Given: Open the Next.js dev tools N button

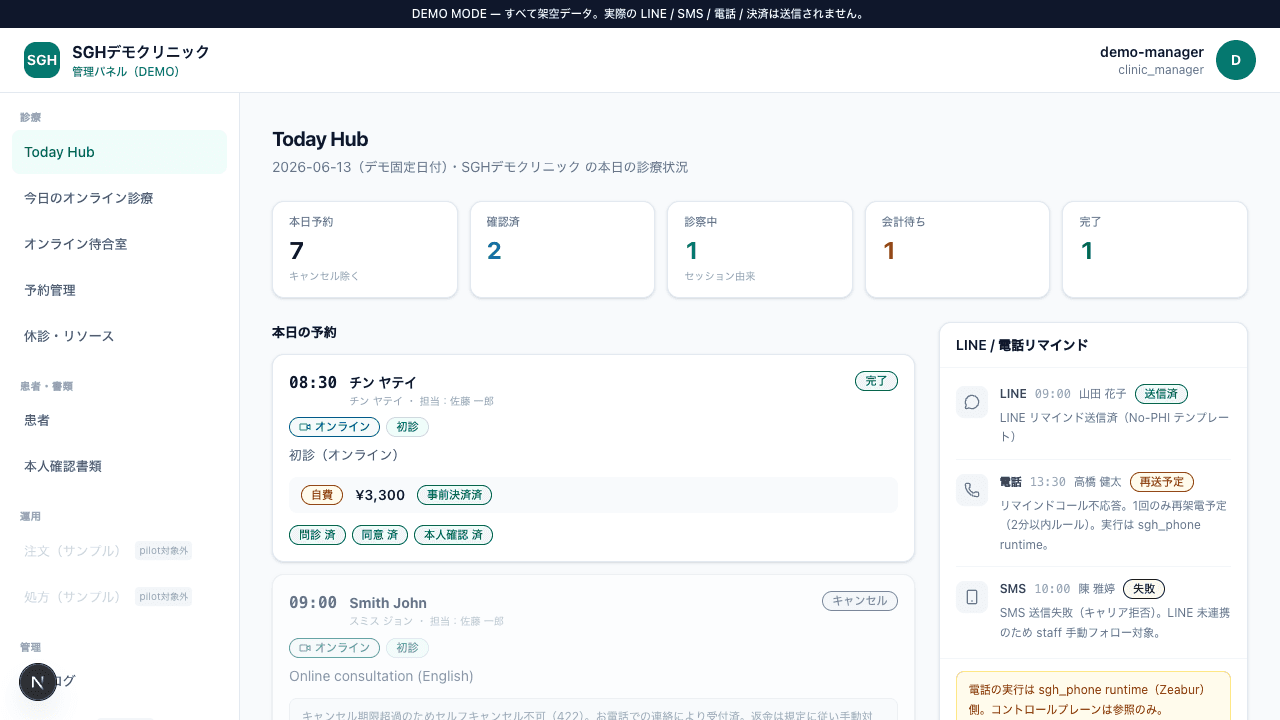Looking at the screenshot, I should tap(38, 682).
